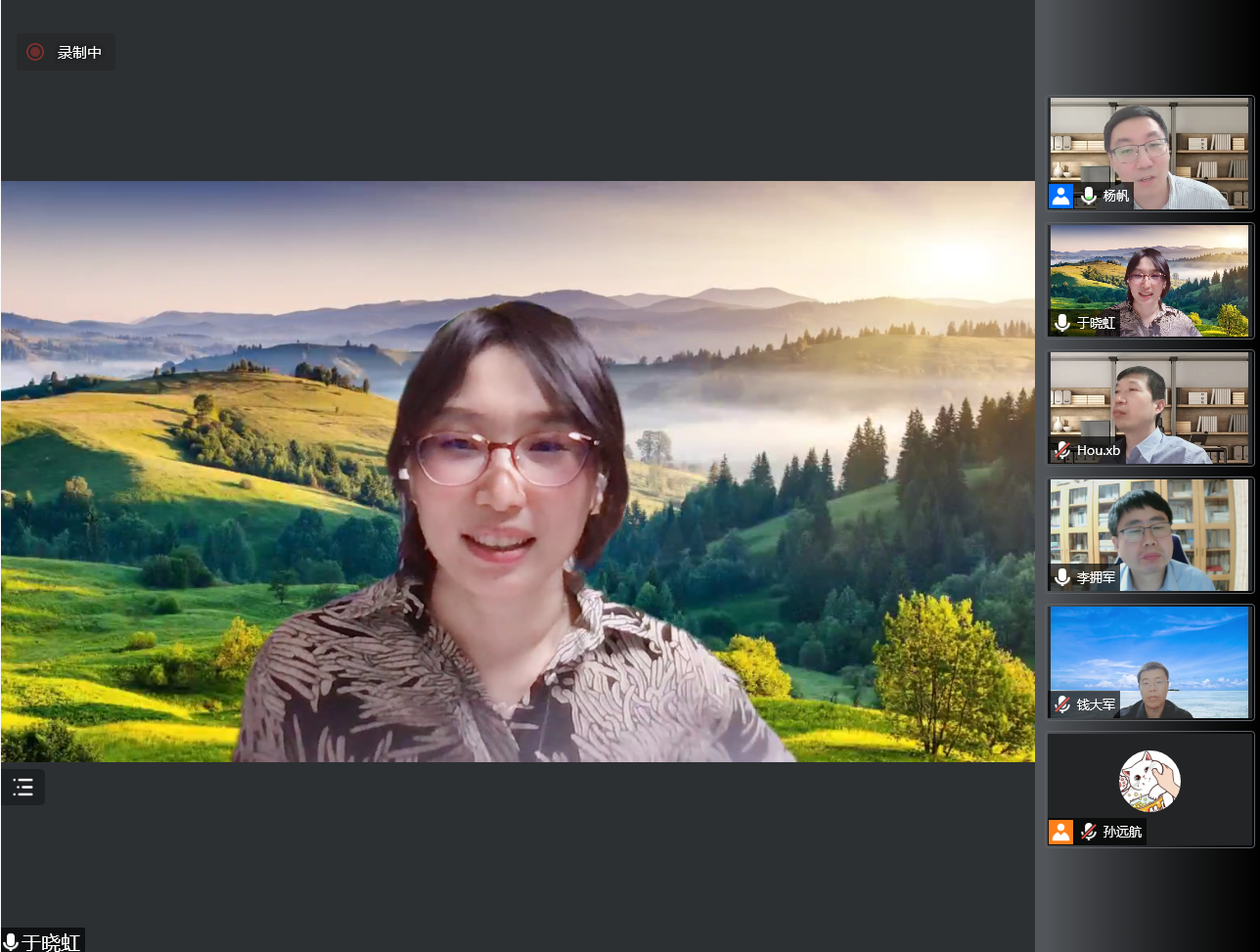Toggle the muted microphone for Hou.xb
Viewport: 1260px width, 952px height.
(1062, 450)
